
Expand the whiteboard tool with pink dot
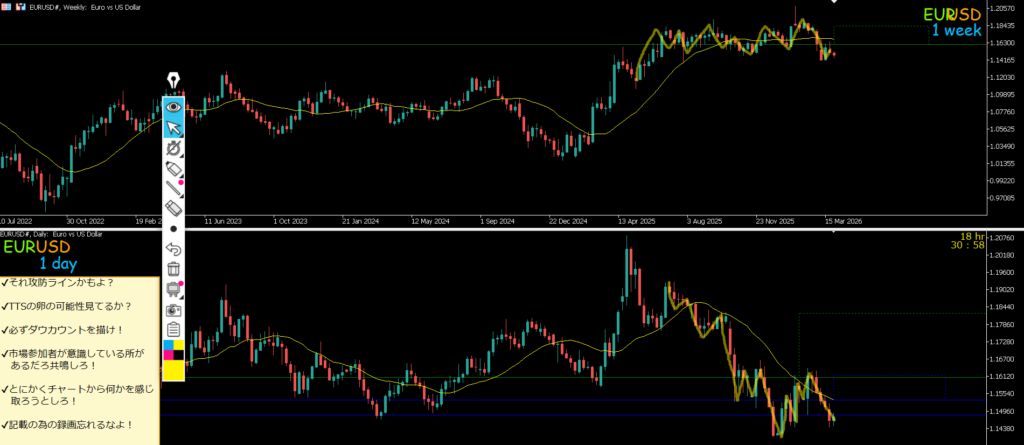click(173, 290)
